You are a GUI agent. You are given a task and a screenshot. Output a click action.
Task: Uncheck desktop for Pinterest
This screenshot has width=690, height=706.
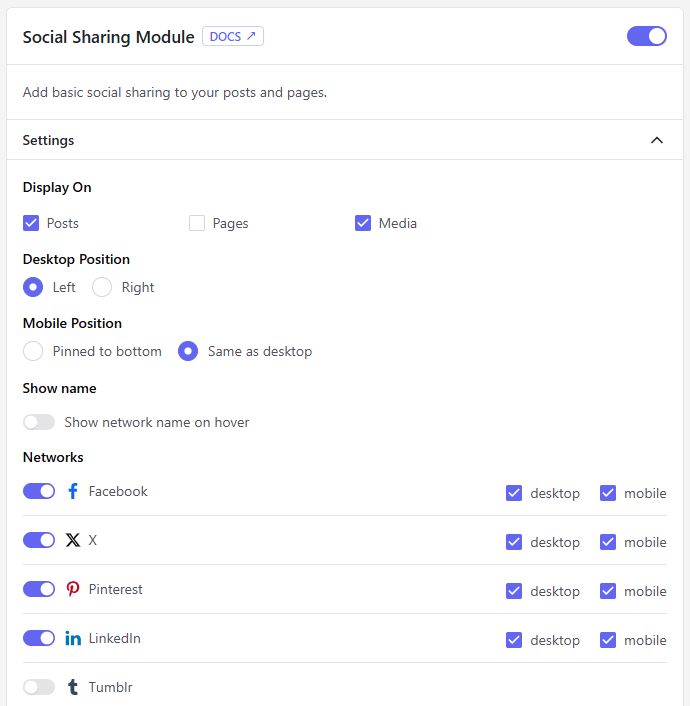[514, 591]
